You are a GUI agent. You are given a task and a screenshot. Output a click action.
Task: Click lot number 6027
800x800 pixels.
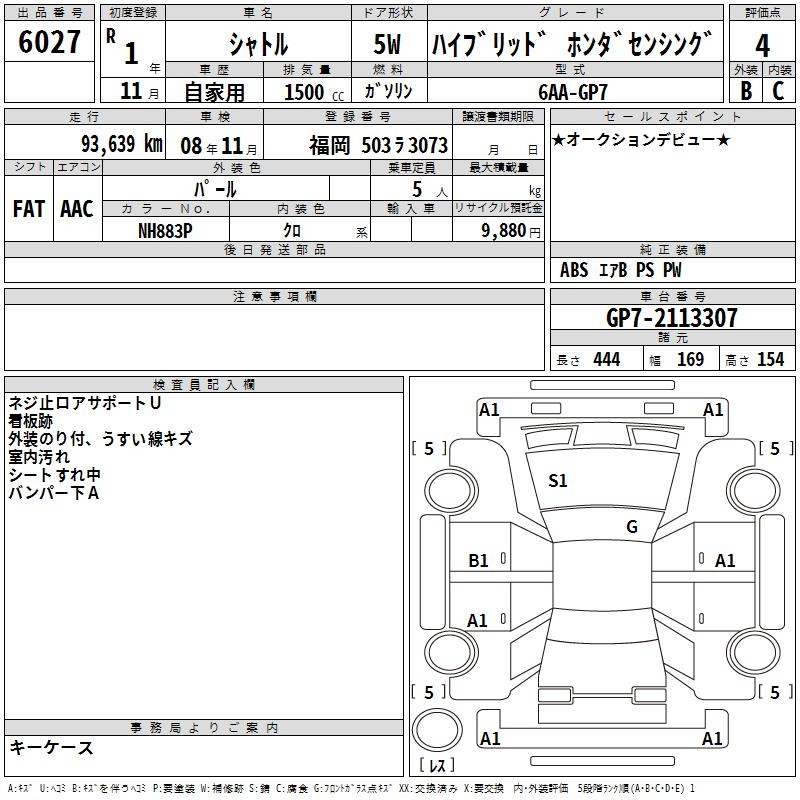pos(50,43)
